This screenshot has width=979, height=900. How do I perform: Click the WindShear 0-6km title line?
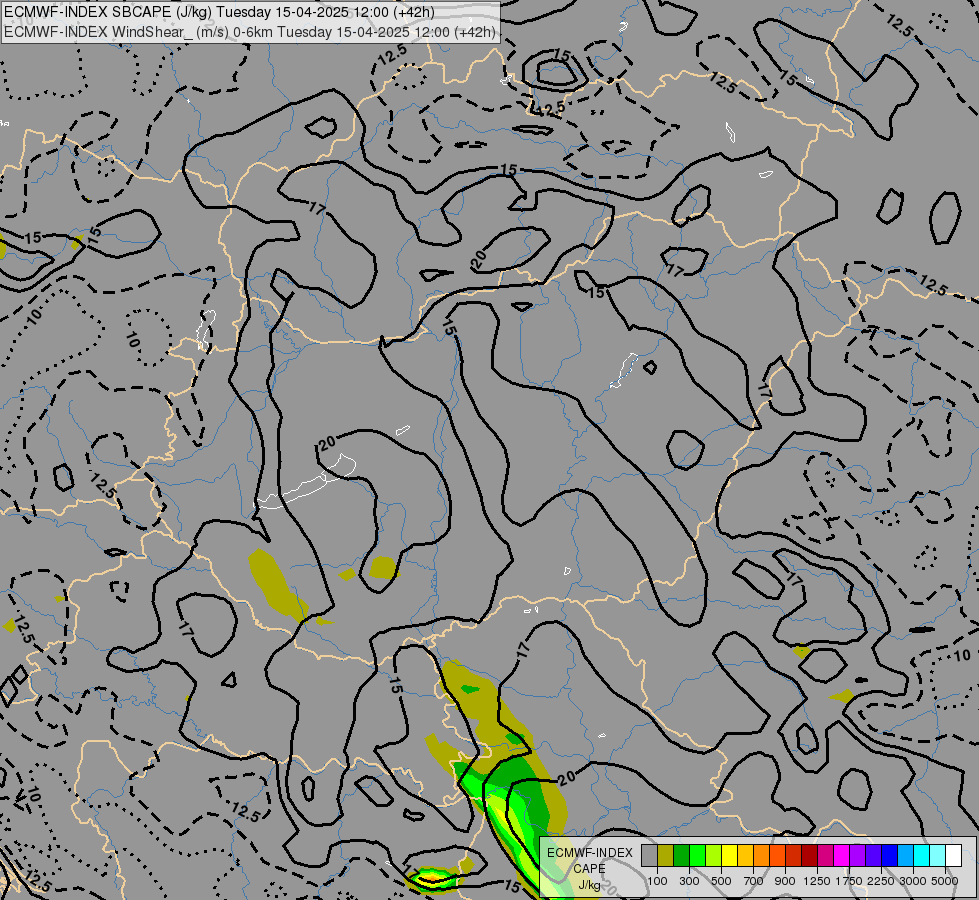[250, 32]
